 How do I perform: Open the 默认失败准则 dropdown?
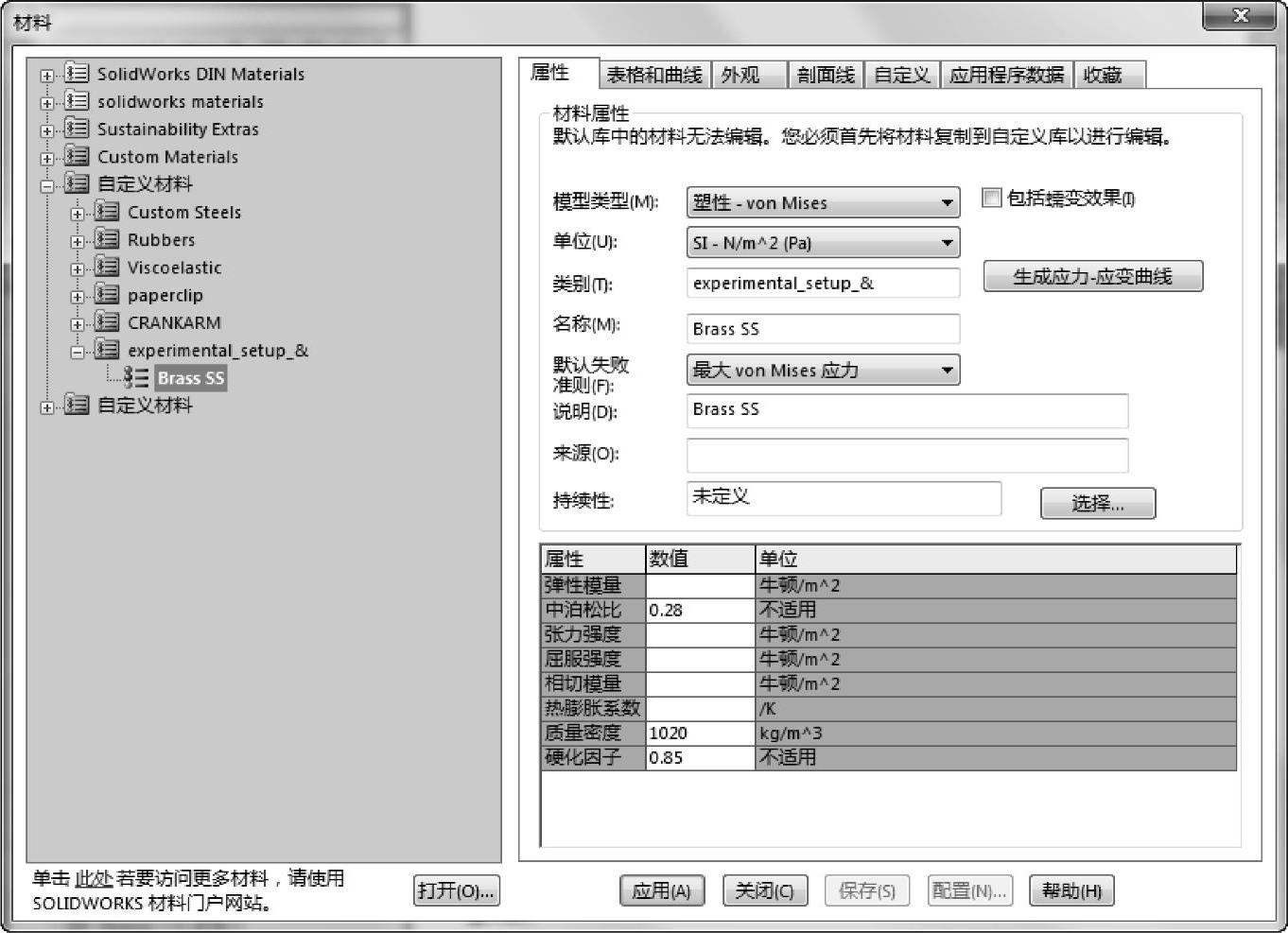click(823, 370)
